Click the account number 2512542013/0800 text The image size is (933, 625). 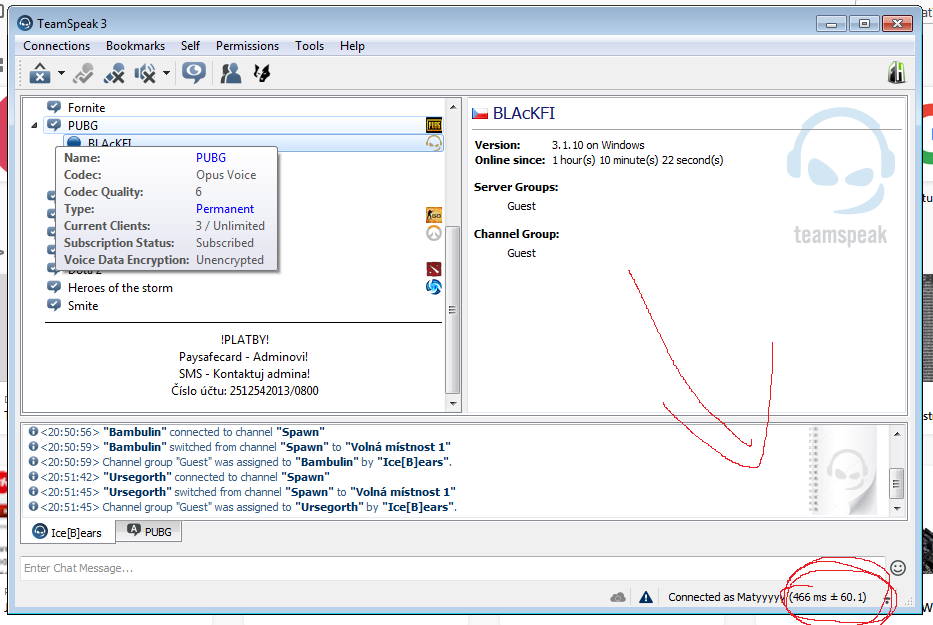click(274, 391)
